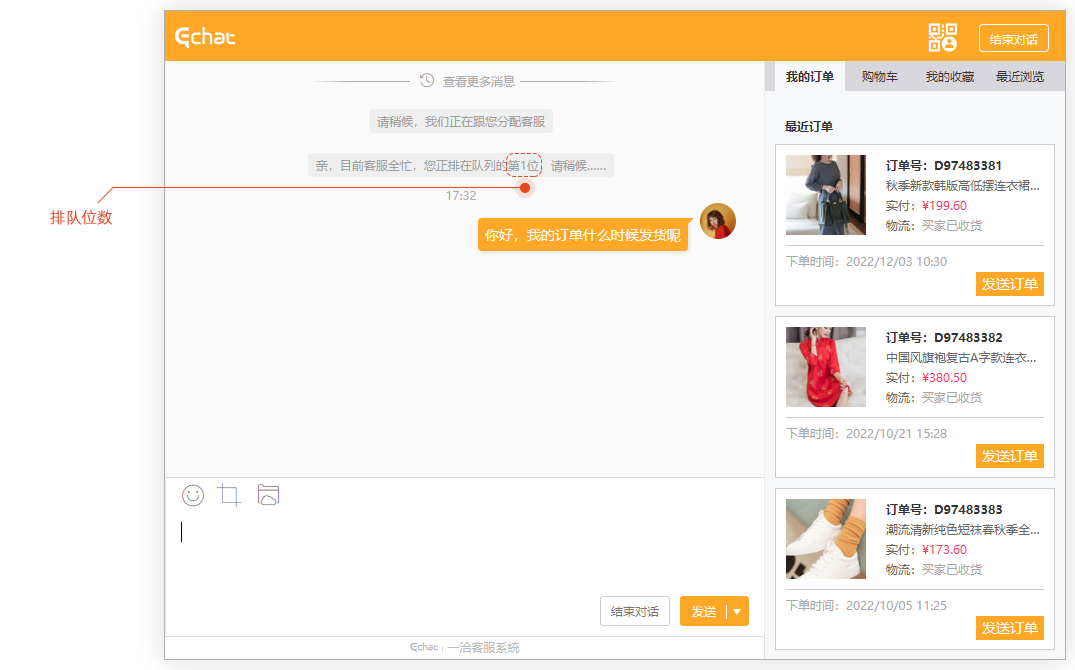The height and width of the screenshot is (670, 1075).
Task: Click the history clock icon
Action: point(427,81)
